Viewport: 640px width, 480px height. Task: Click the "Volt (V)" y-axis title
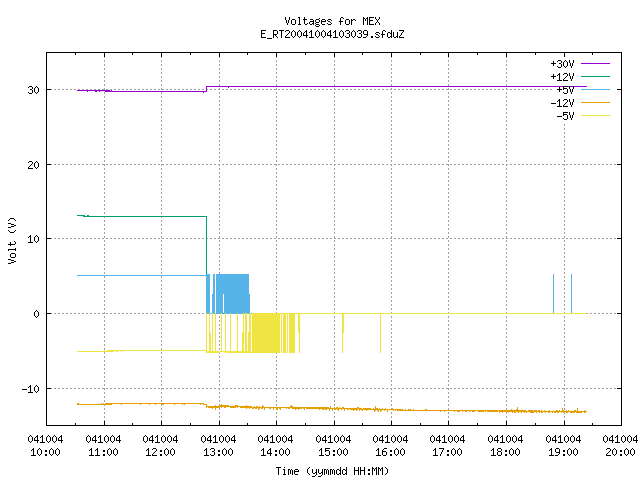coord(12,240)
